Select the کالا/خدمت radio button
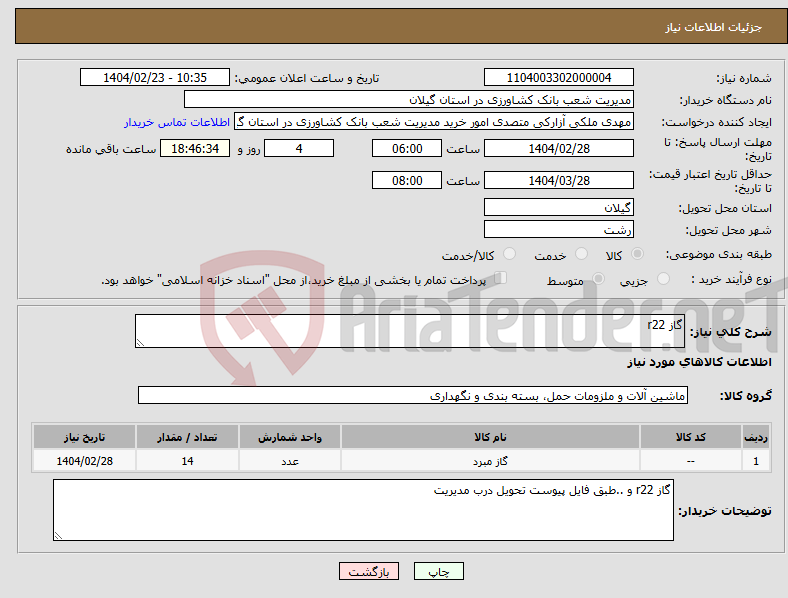The height and width of the screenshot is (598, 788). point(510,254)
